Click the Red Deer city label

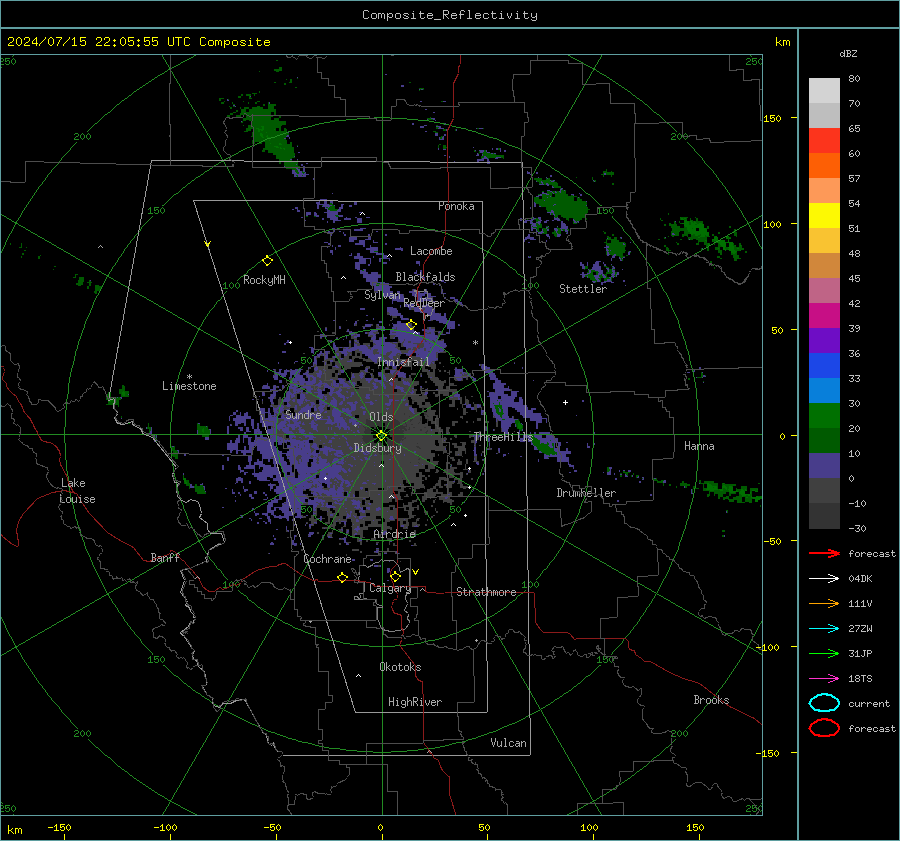point(424,303)
